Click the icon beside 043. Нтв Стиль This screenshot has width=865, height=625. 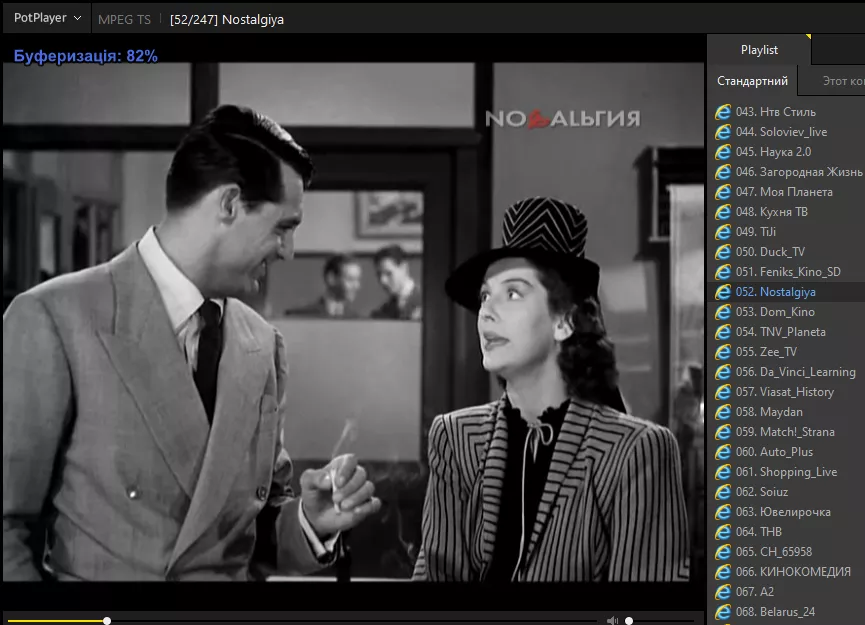coord(723,112)
